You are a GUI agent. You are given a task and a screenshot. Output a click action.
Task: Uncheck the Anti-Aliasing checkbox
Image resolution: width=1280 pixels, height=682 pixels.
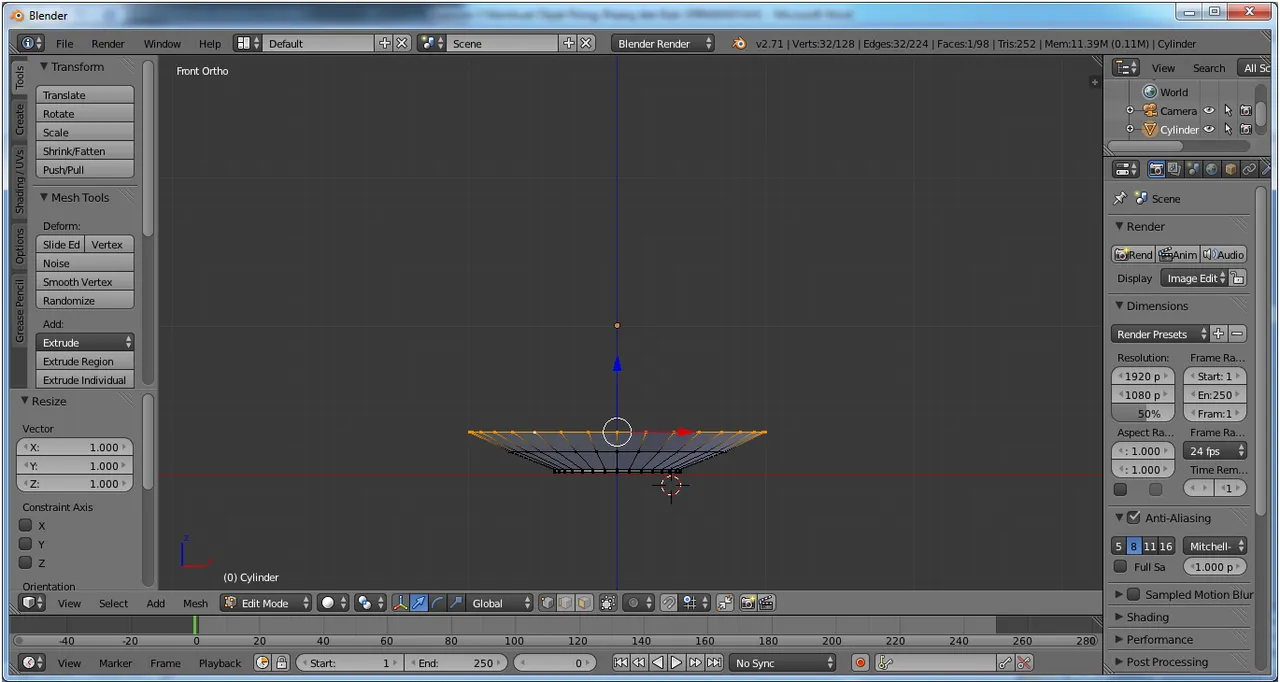coord(1133,518)
